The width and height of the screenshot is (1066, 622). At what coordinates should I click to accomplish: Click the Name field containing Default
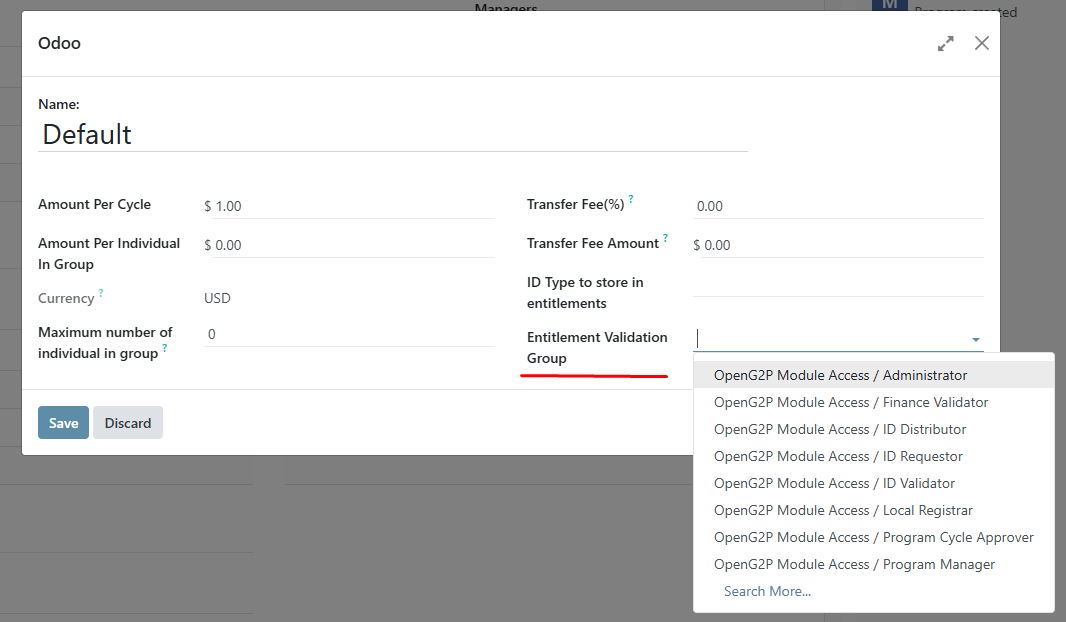coord(392,135)
